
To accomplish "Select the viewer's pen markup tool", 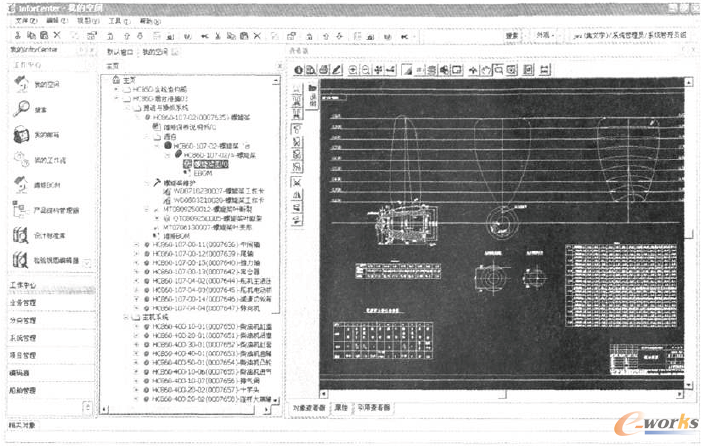I will coord(337,70).
